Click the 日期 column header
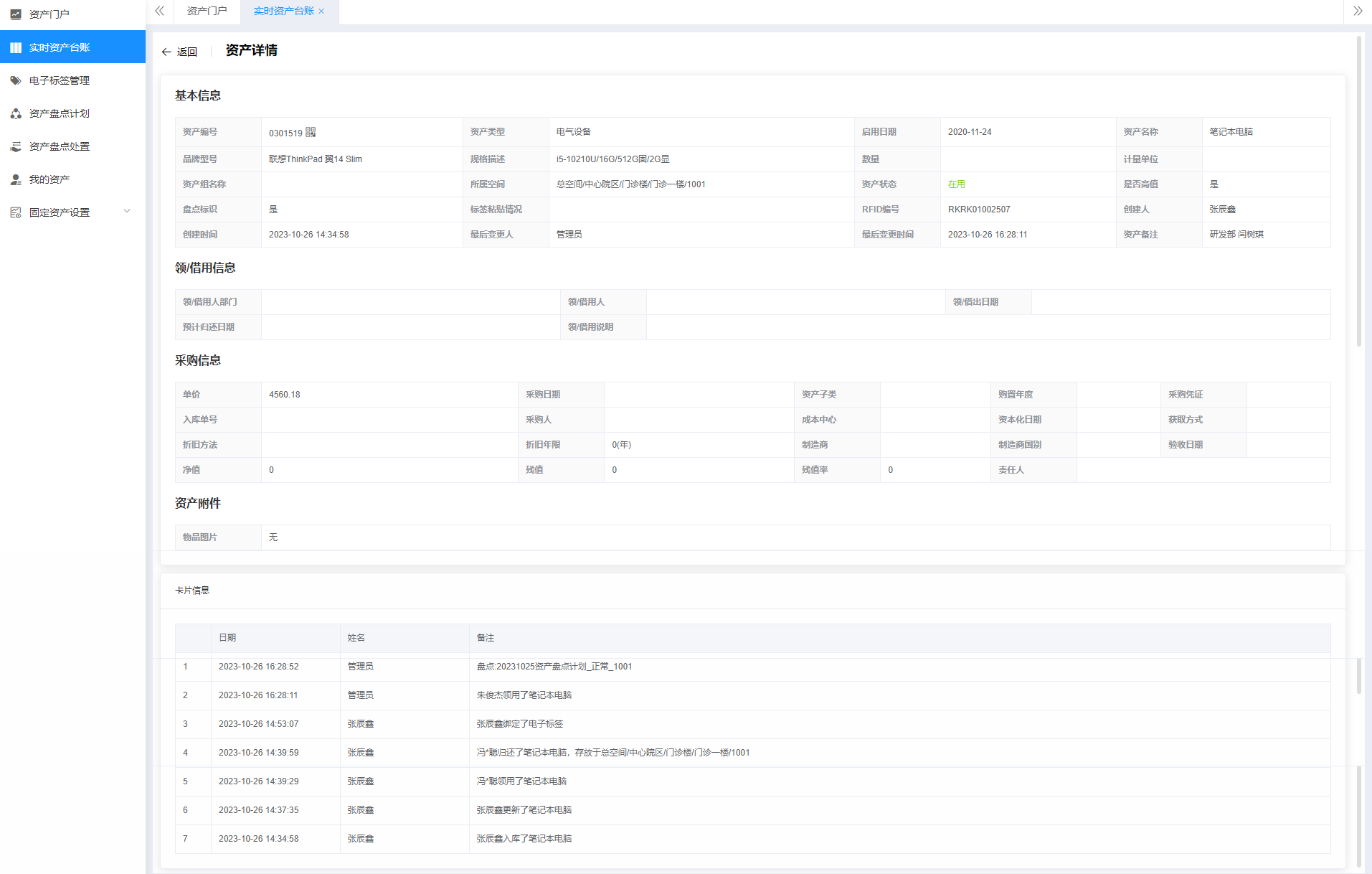Screen dimensions: 1372x874 [x=227, y=638]
